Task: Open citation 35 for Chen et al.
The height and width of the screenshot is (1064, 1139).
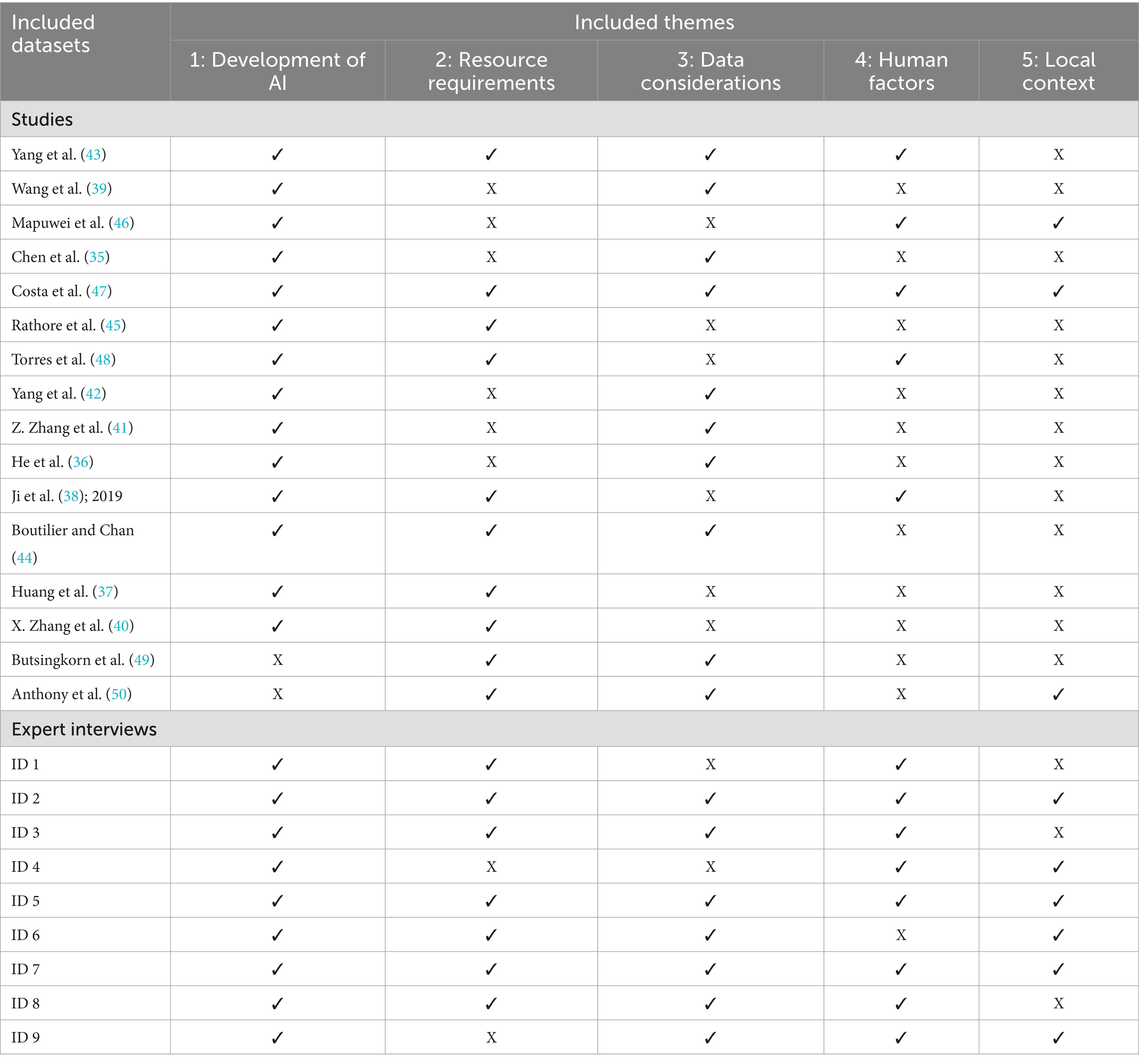Action: point(97,257)
